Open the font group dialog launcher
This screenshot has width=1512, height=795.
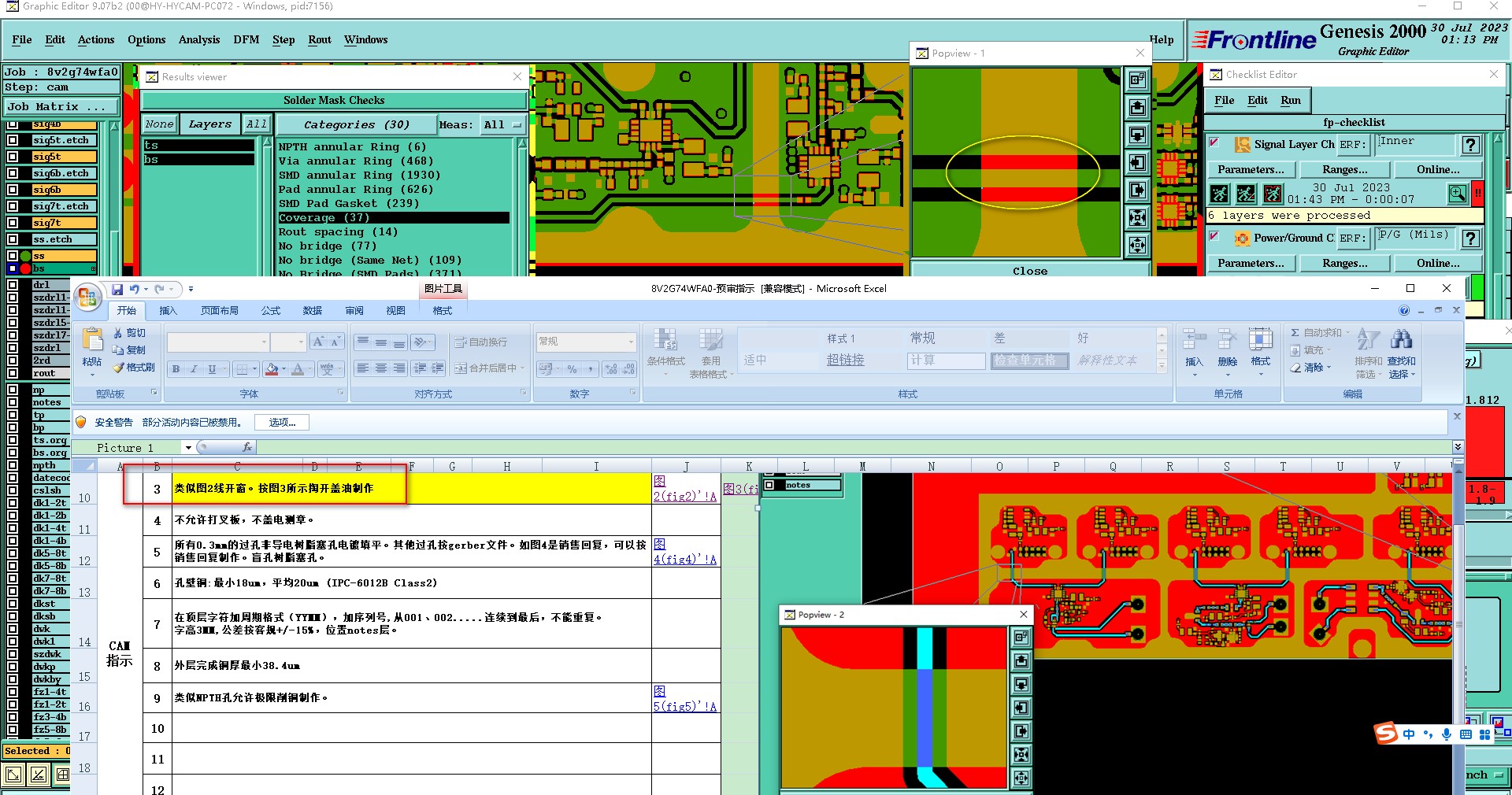click(x=341, y=393)
